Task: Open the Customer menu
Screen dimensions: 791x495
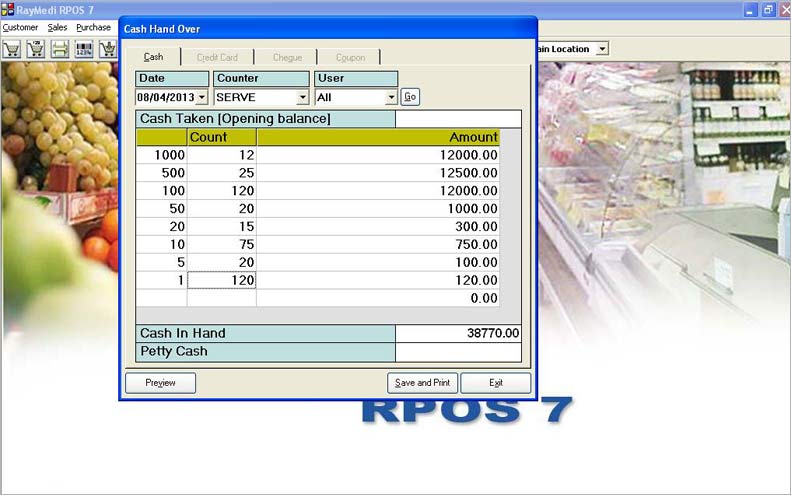Action: [x=20, y=27]
